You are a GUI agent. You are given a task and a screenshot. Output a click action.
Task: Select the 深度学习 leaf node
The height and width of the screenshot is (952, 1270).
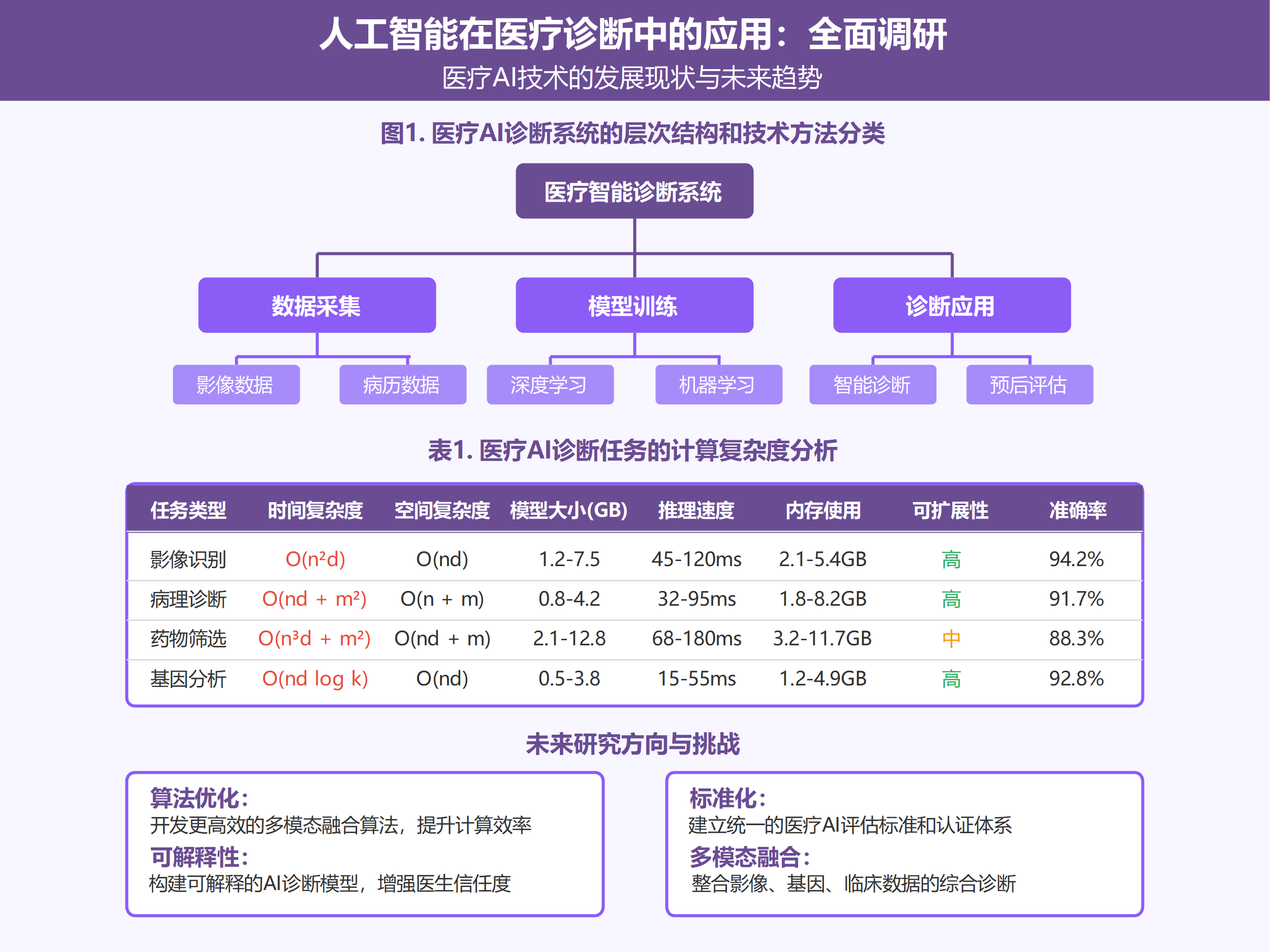coord(550,385)
